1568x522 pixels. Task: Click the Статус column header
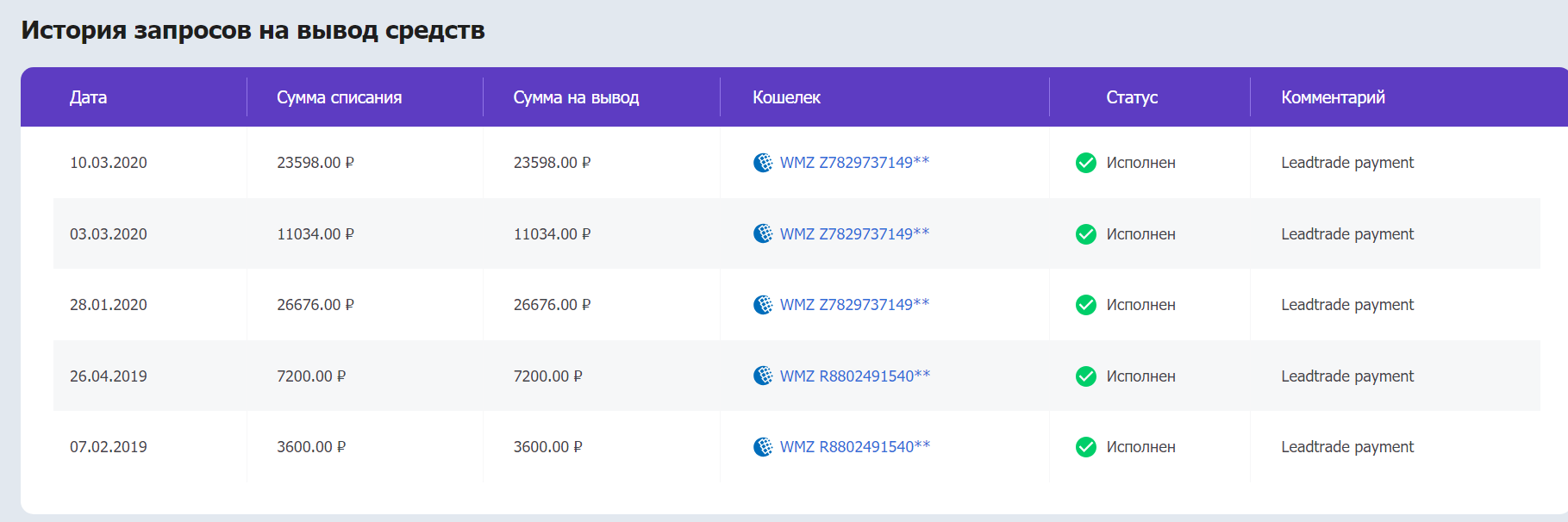1132,97
